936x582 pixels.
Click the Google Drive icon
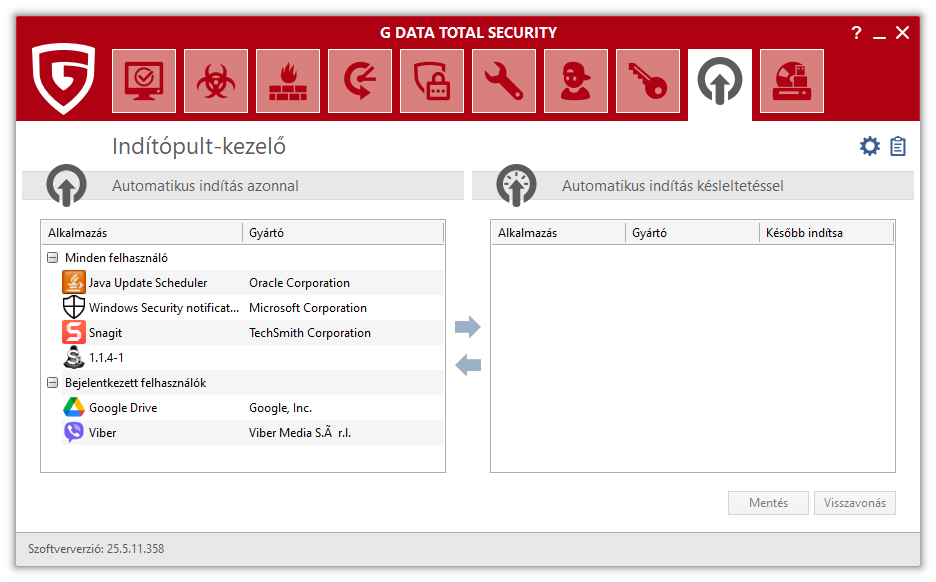click(73, 408)
